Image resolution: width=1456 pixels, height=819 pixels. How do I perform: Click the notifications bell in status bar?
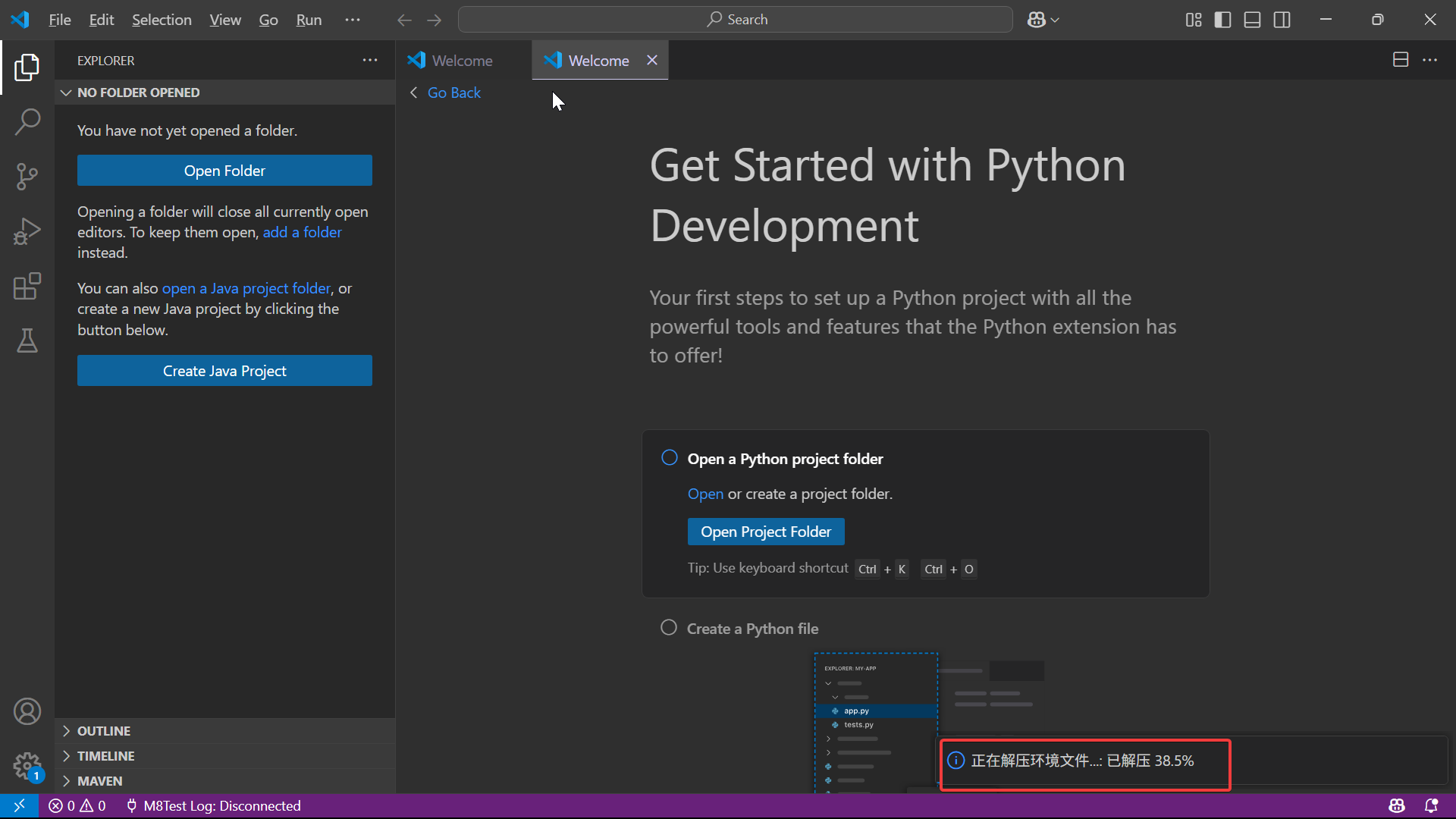tap(1431, 805)
